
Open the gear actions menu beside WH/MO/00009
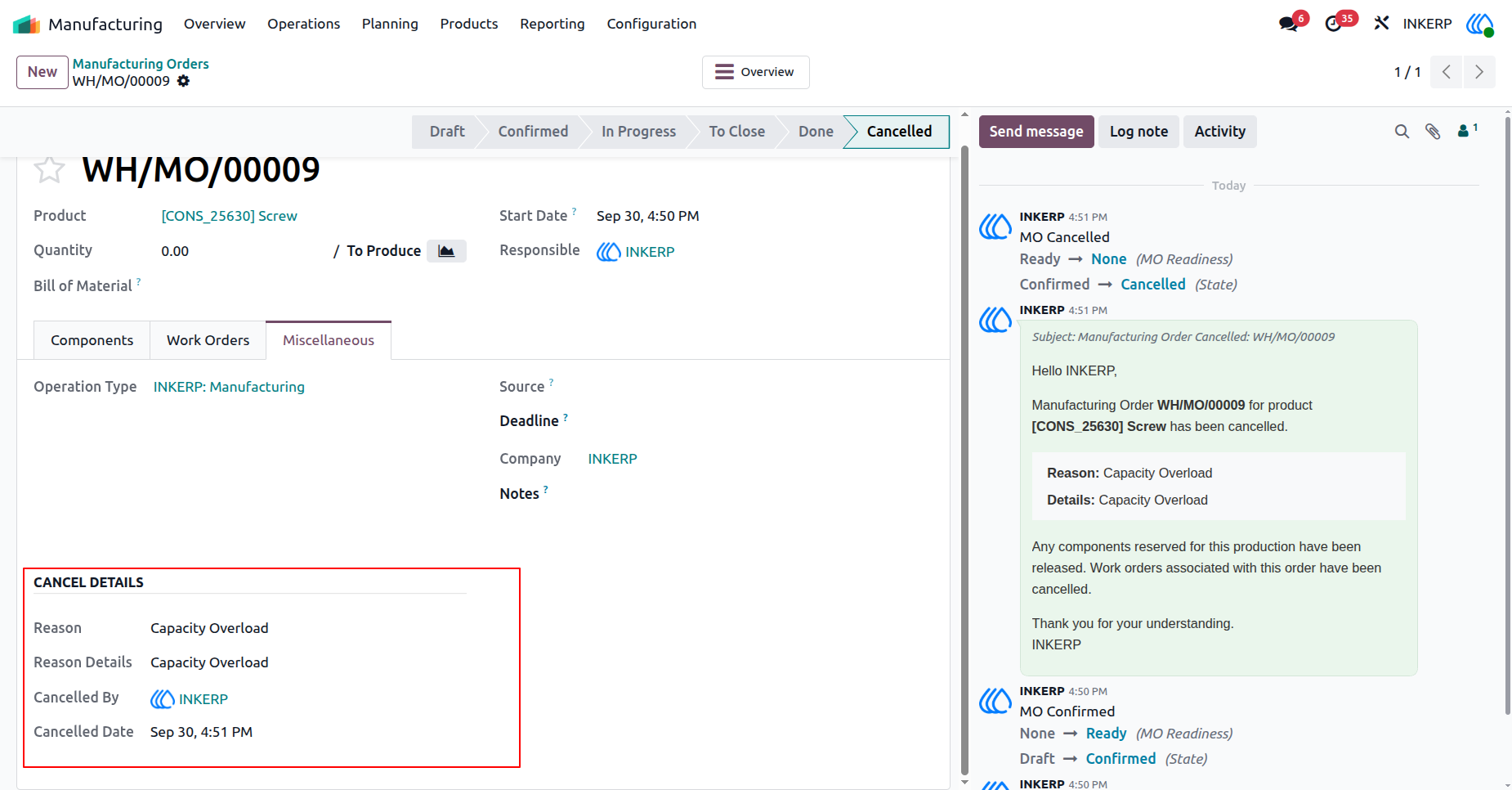184,81
